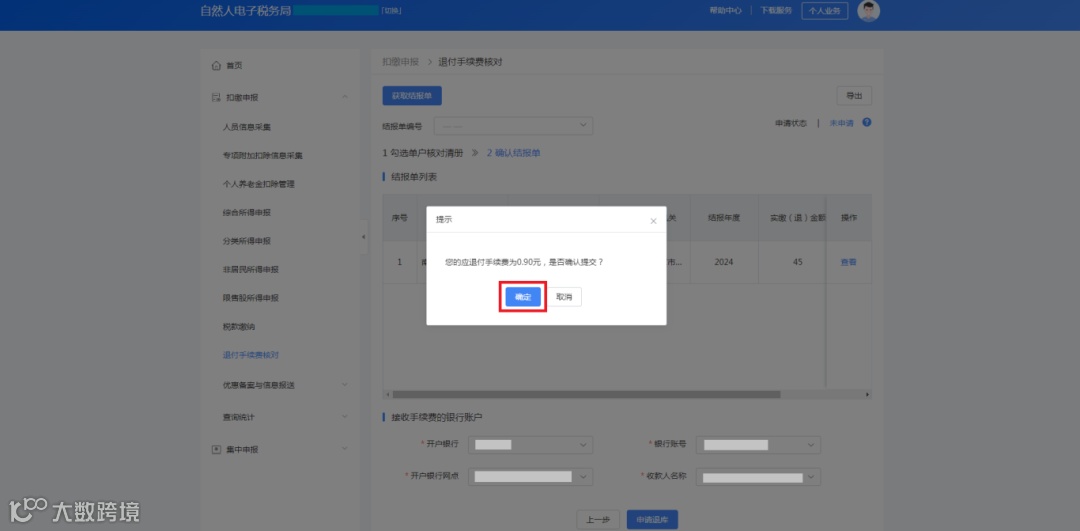Click the 首页 home icon in sidebar
Screen dimensions: 1080x531
point(216,65)
